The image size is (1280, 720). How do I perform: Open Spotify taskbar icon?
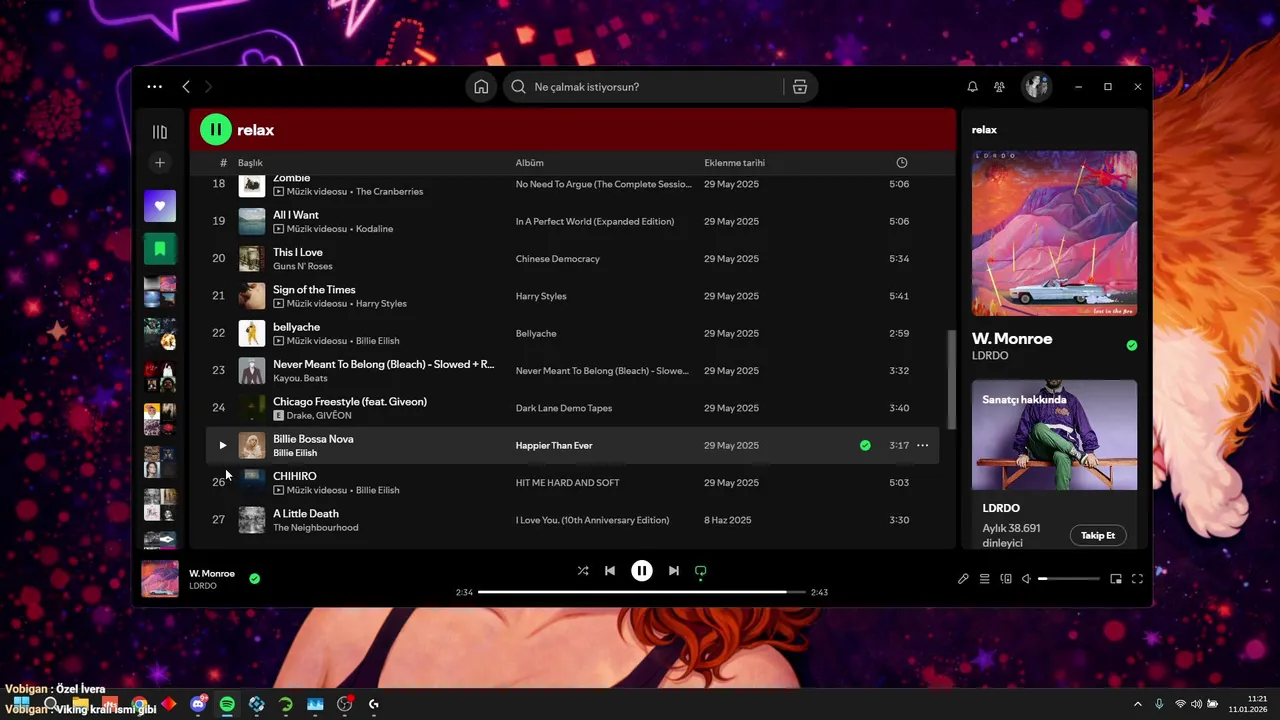pyautogui.click(x=227, y=704)
